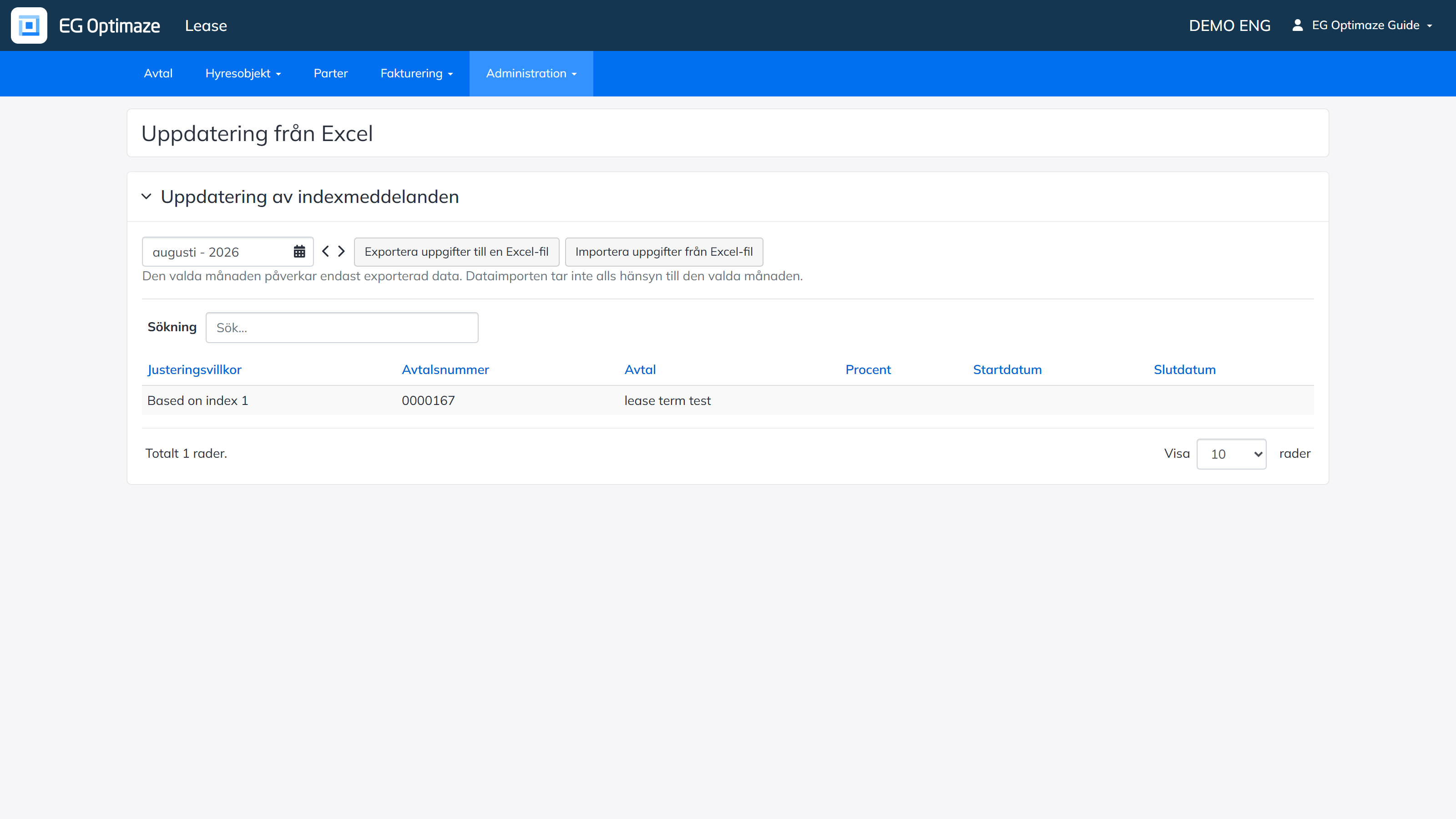
Task: Go to next month arrow
Action: (341, 252)
